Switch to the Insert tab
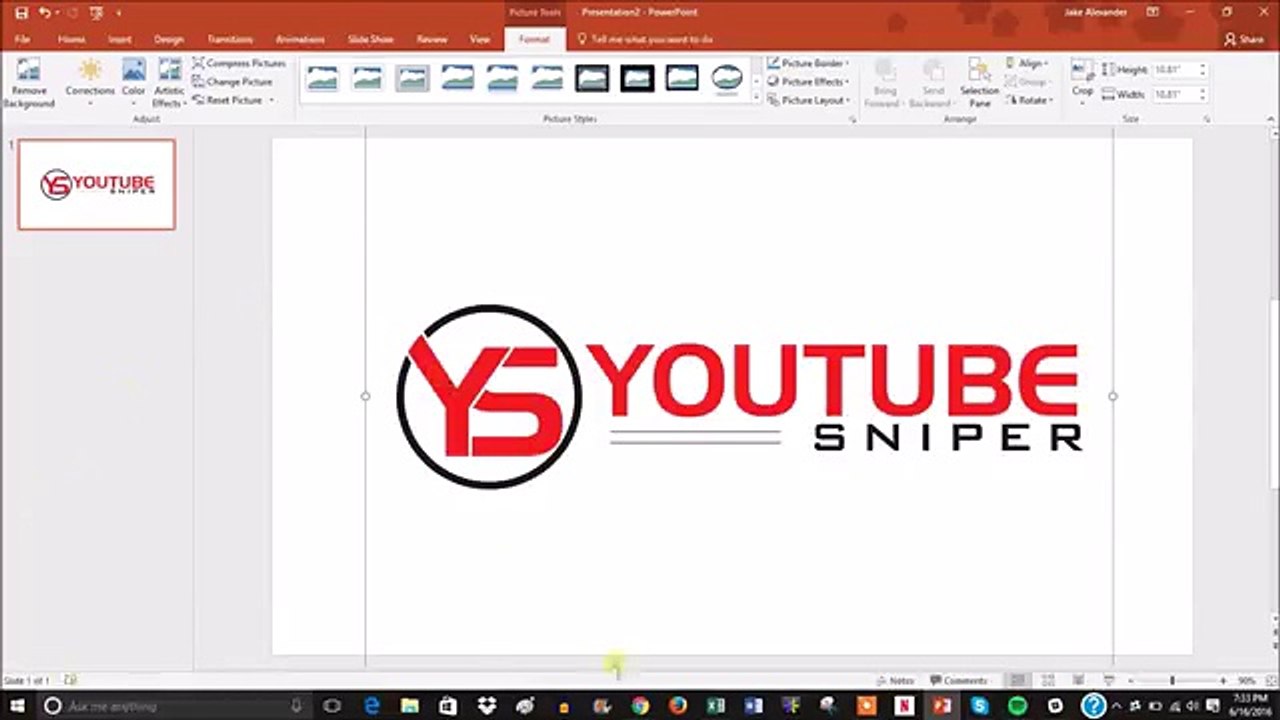This screenshot has width=1280, height=720. pos(120,39)
